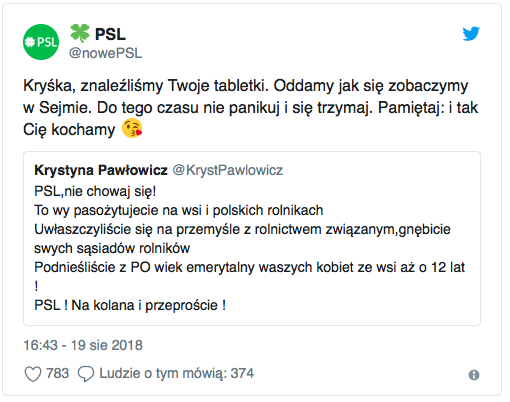Click the Twitter bird logo icon

(471, 34)
